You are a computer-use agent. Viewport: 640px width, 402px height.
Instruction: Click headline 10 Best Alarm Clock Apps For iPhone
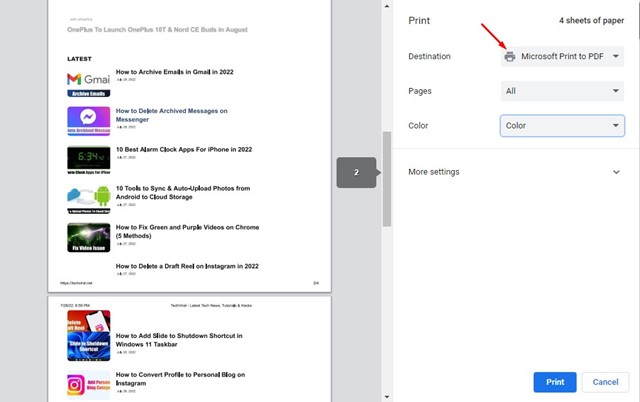pos(184,149)
